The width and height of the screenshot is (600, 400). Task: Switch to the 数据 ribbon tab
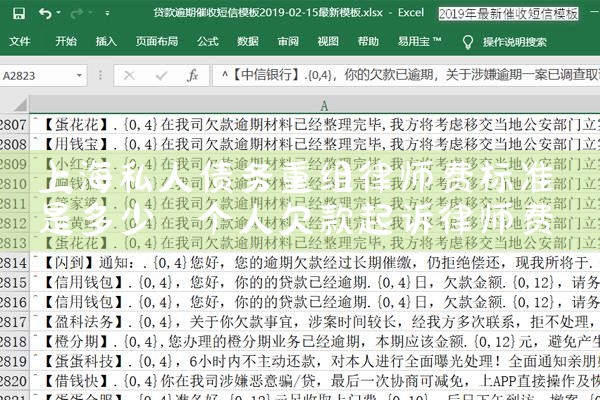[248, 41]
